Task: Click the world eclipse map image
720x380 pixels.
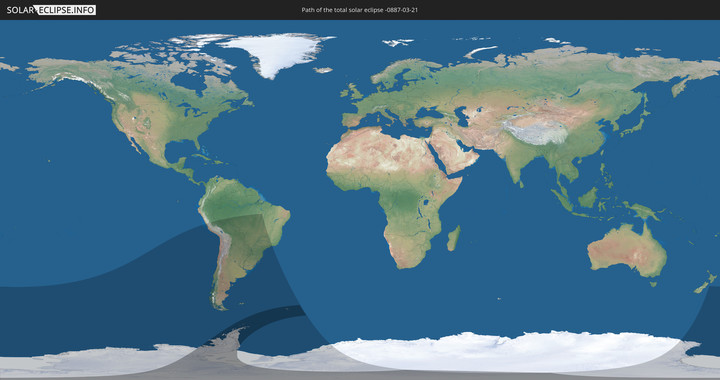Action: [360, 200]
